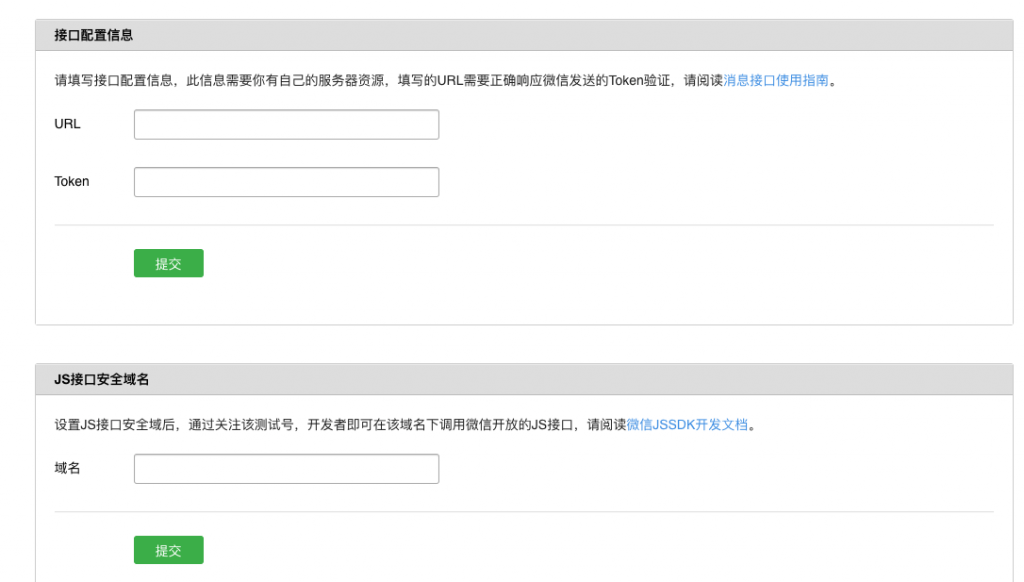Click the 设置JS接口安全域后 description text

[x=405, y=425]
